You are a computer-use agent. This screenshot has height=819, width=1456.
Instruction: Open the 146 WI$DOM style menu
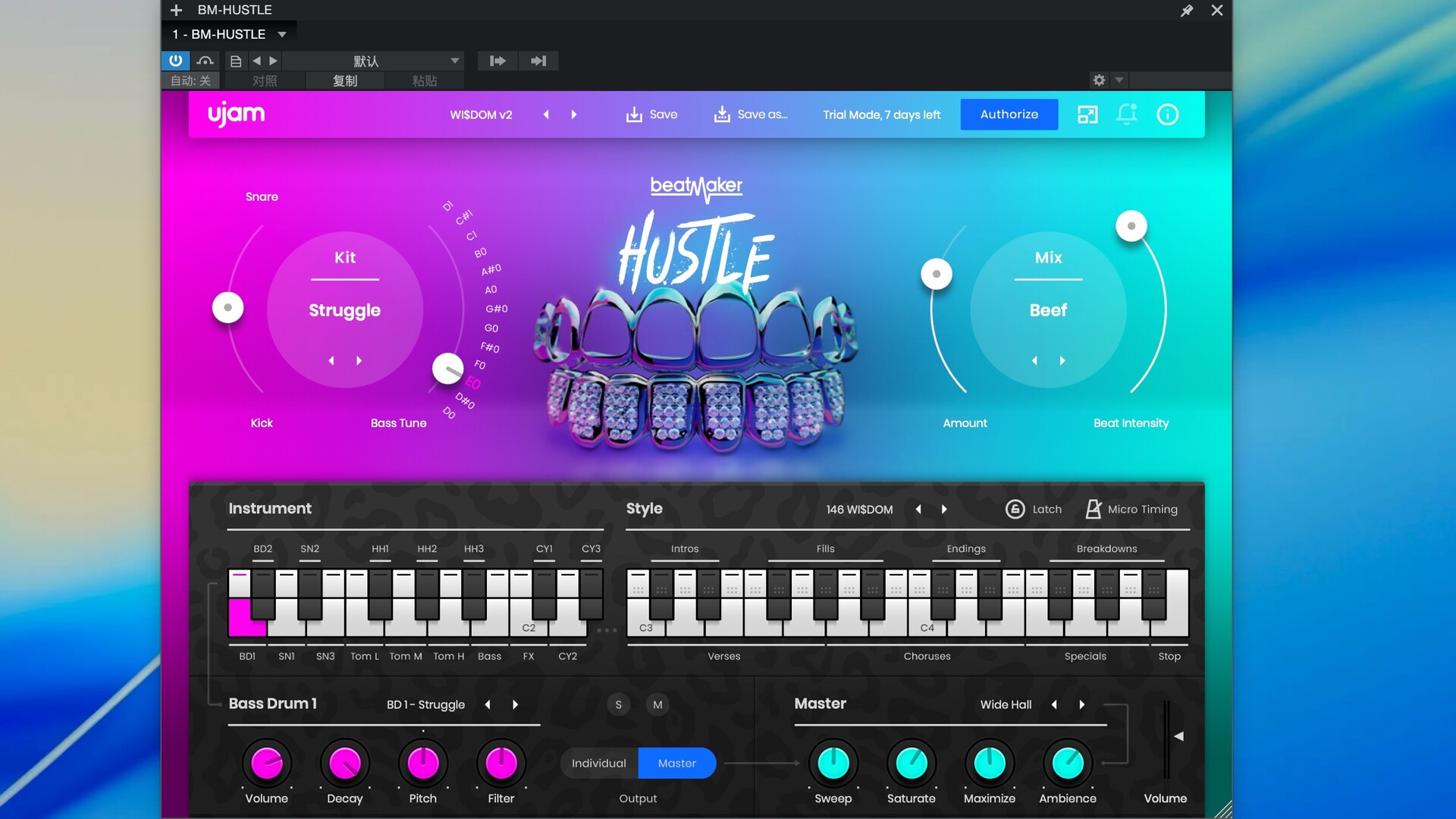tap(859, 510)
